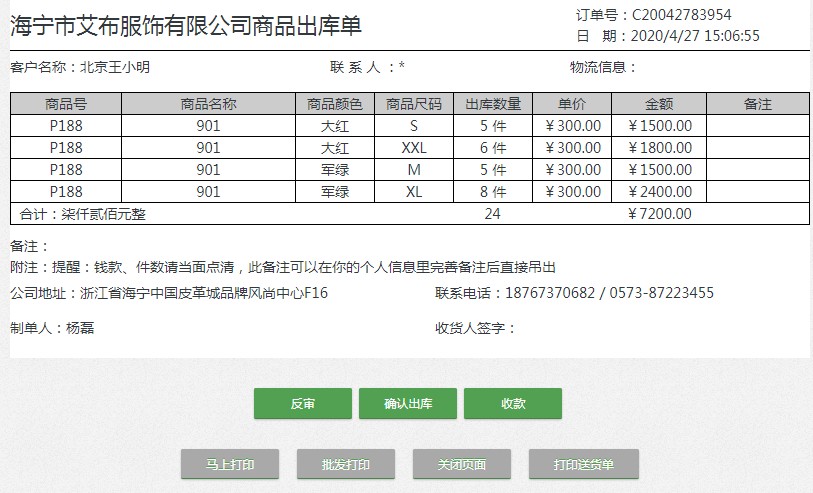Click the 打印送货单 button
Image resolution: width=813 pixels, height=493 pixels.
pyautogui.click(x=584, y=464)
